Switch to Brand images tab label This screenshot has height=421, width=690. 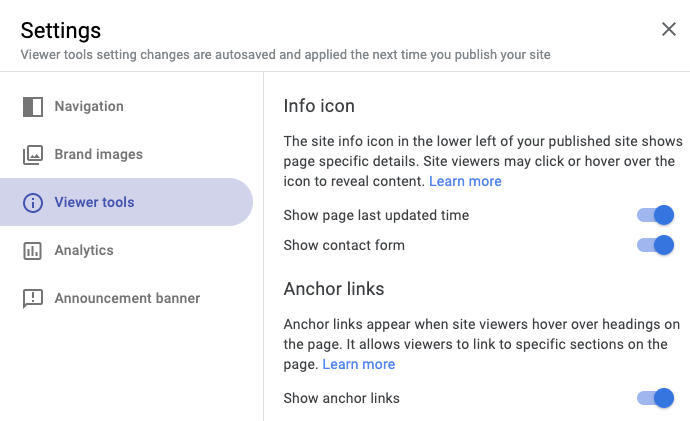[98, 155]
